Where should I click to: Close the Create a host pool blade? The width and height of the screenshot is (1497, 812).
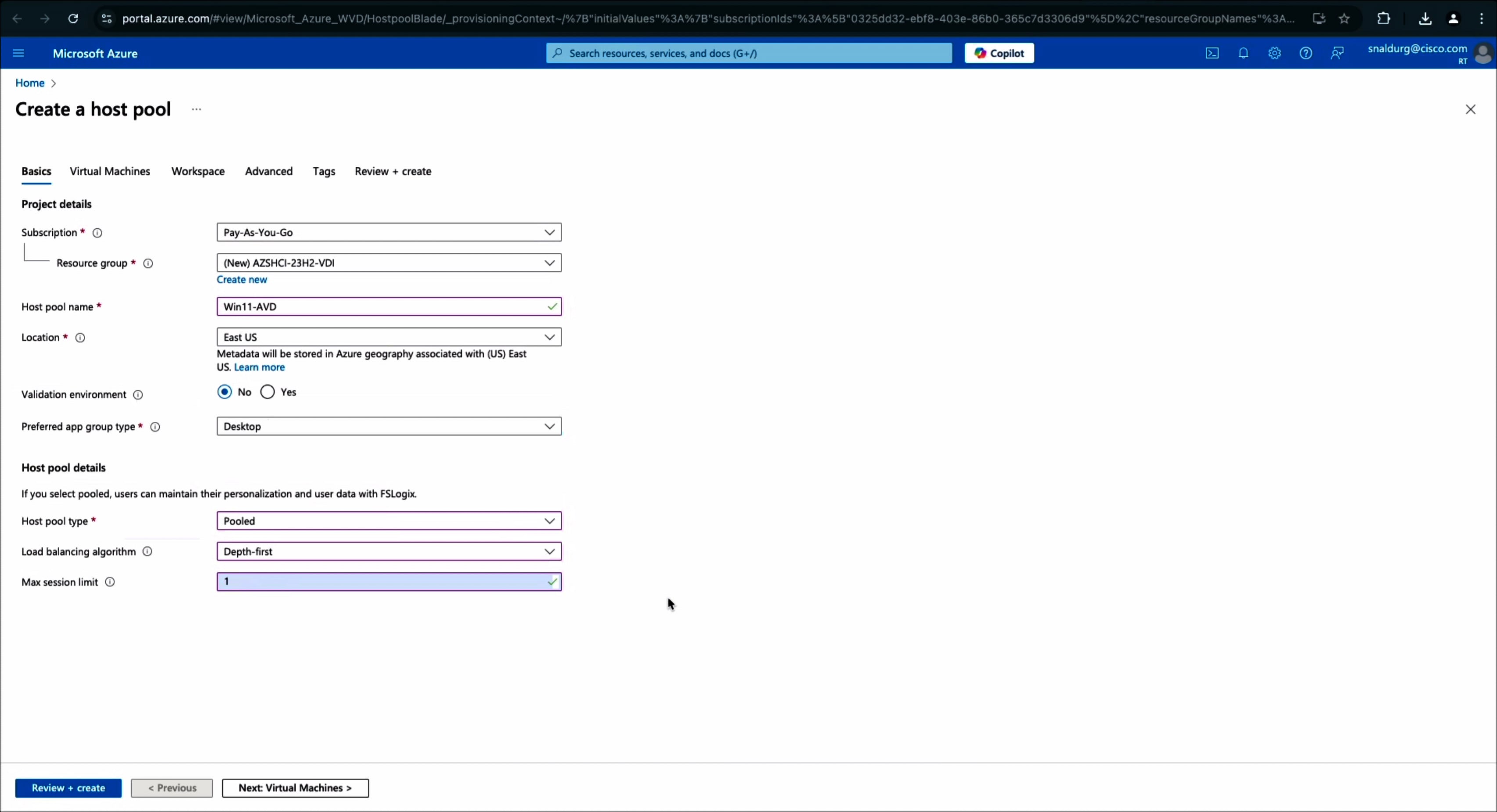point(1471,109)
